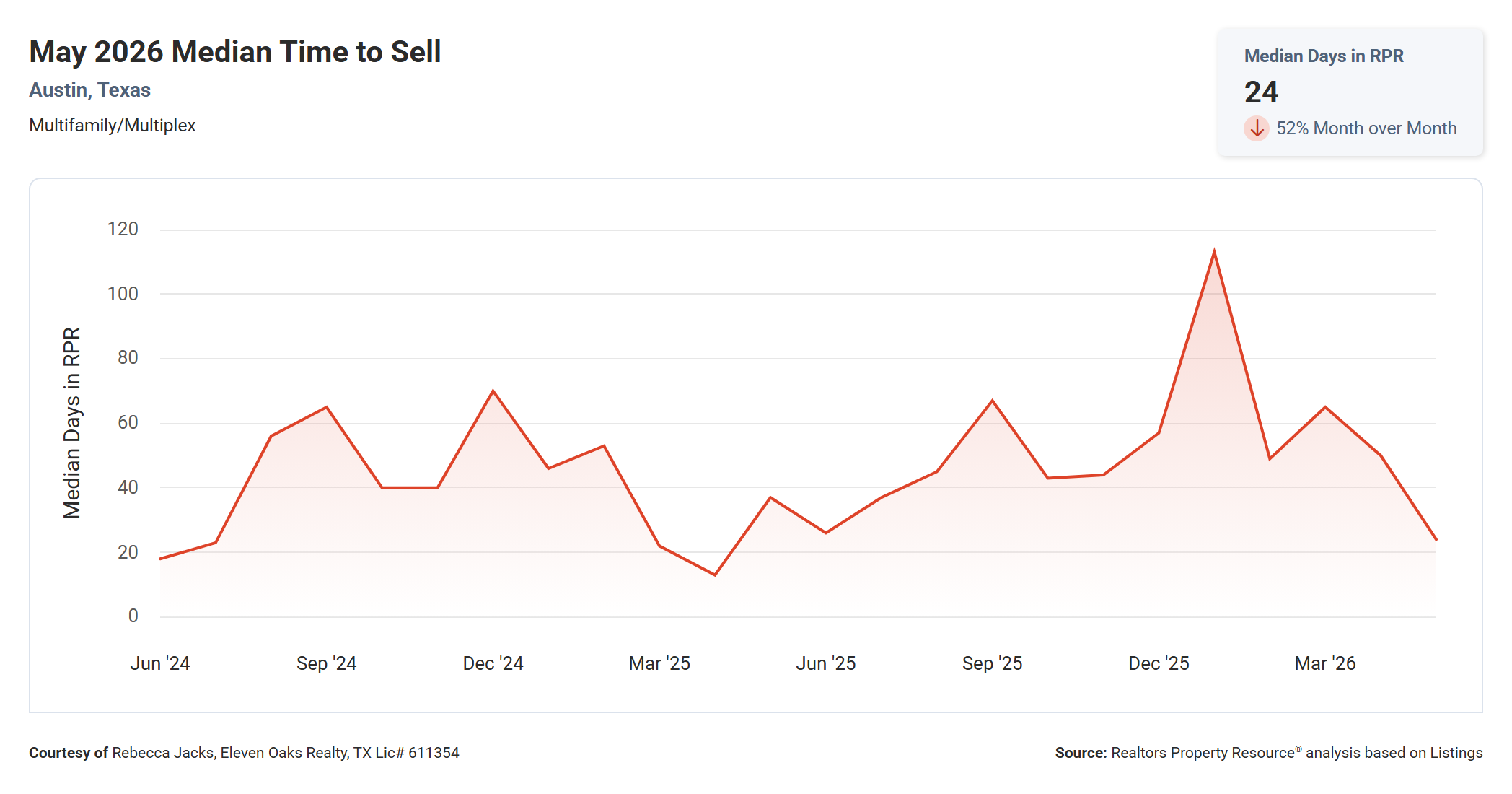
Task: Select the 'May 2026 Median Time to Sell' title
Action: (235, 52)
